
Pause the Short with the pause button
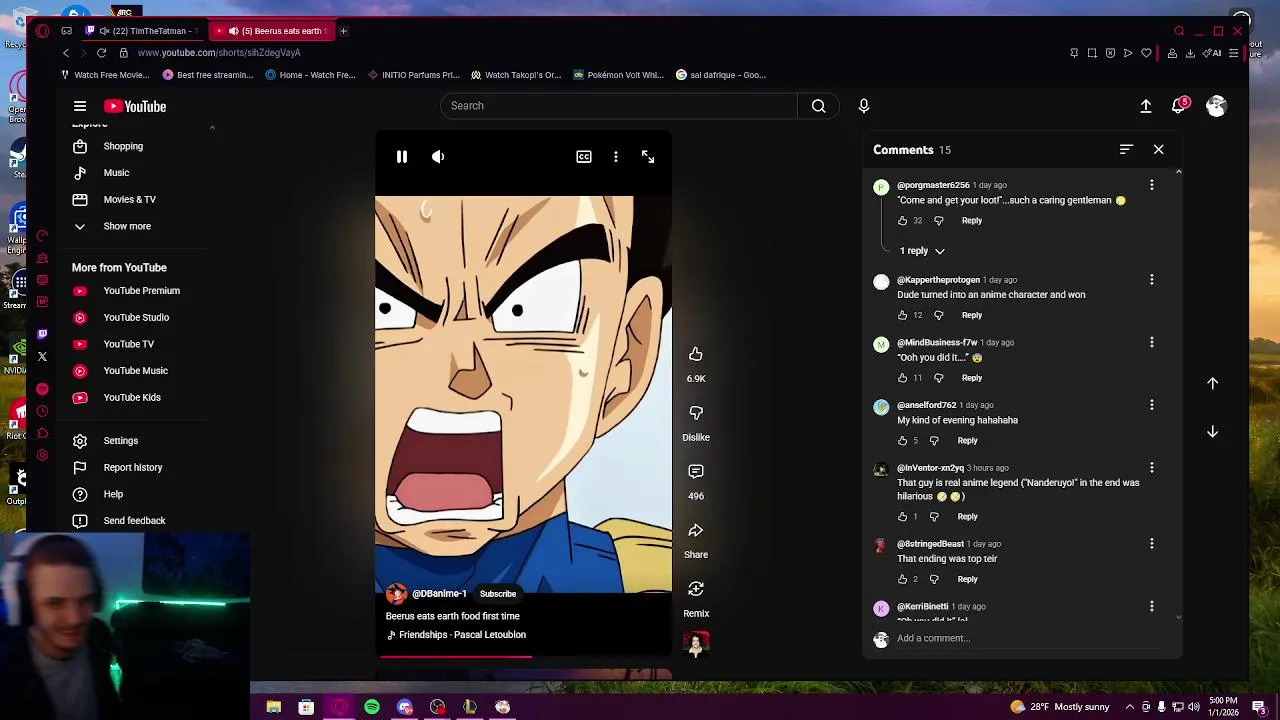tap(402, 157)
